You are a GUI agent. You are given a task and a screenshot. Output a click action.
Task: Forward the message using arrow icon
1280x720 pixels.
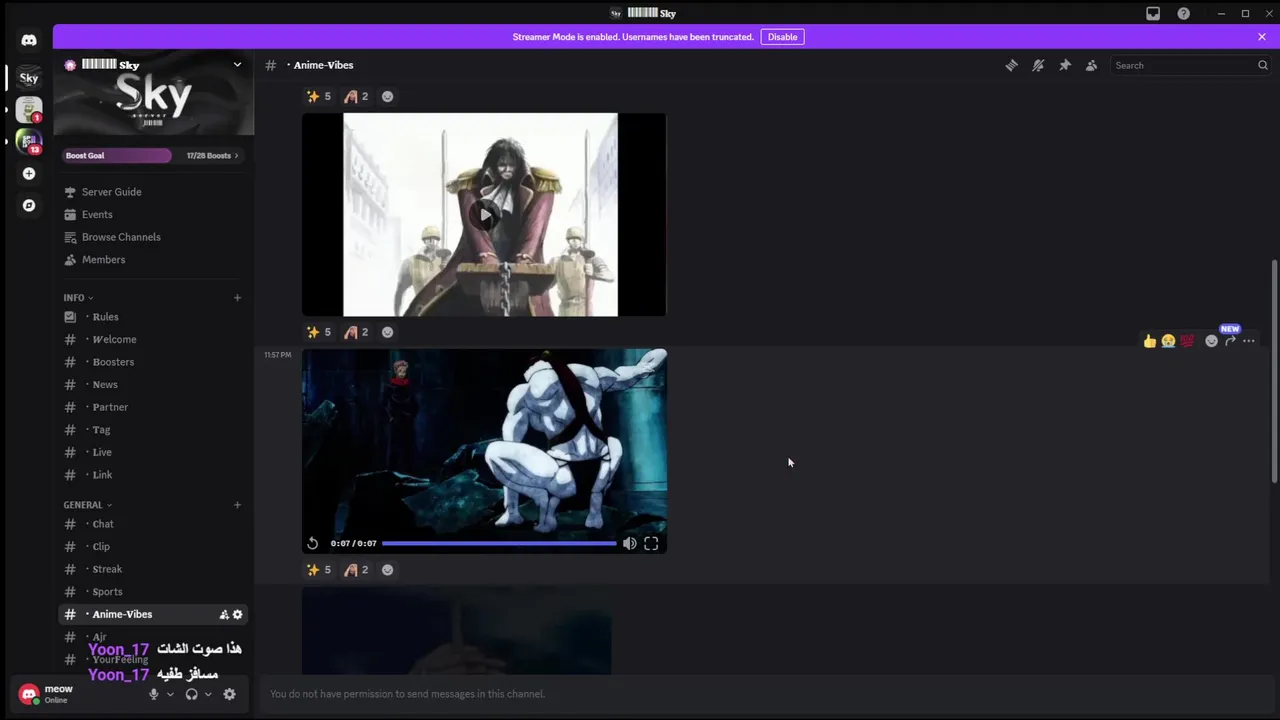coord(1230,341)
